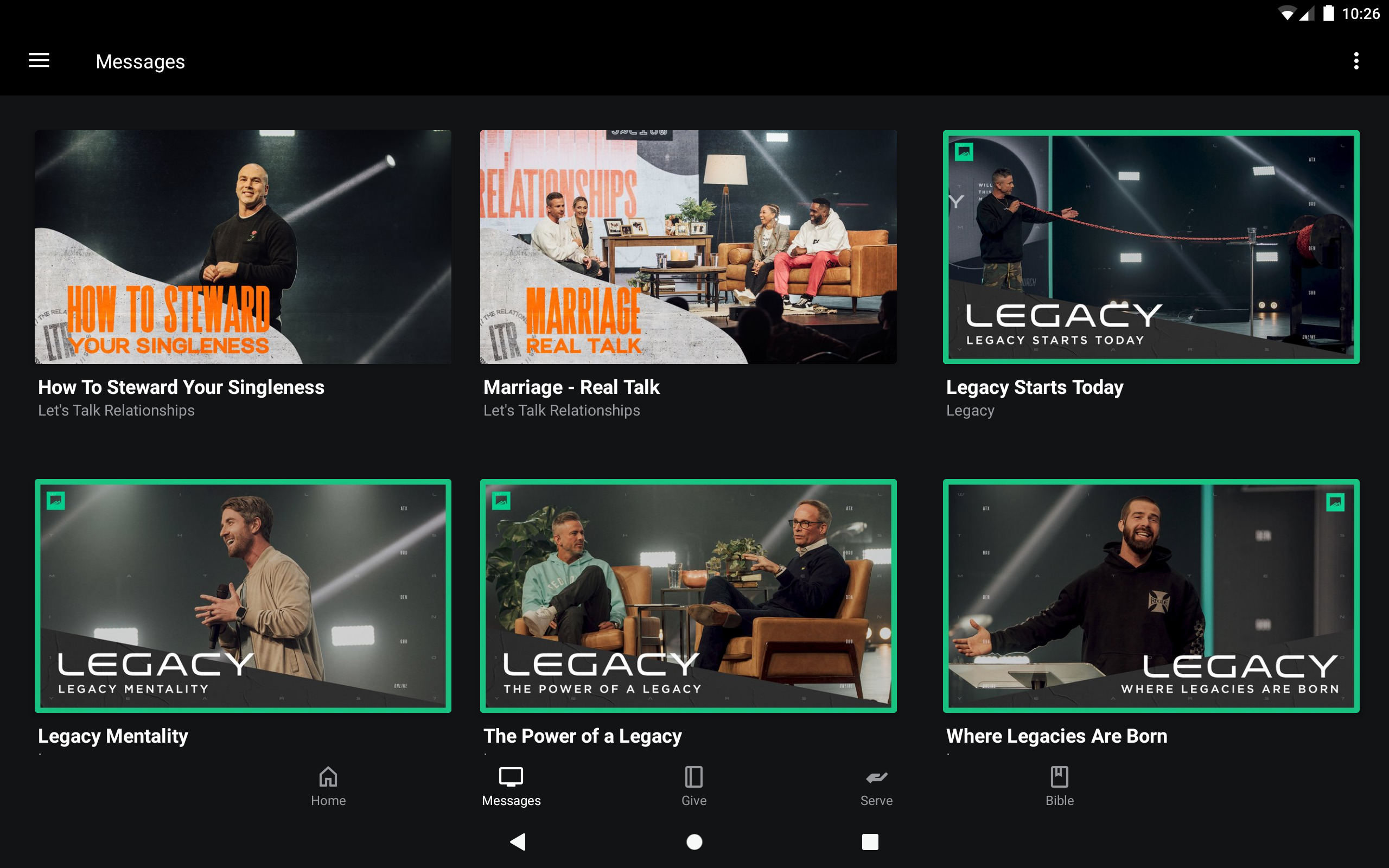Select the 'How To Steward Your Singleness' title
The width and height of the screenshot is (1389, 868).
click(181, 387)
